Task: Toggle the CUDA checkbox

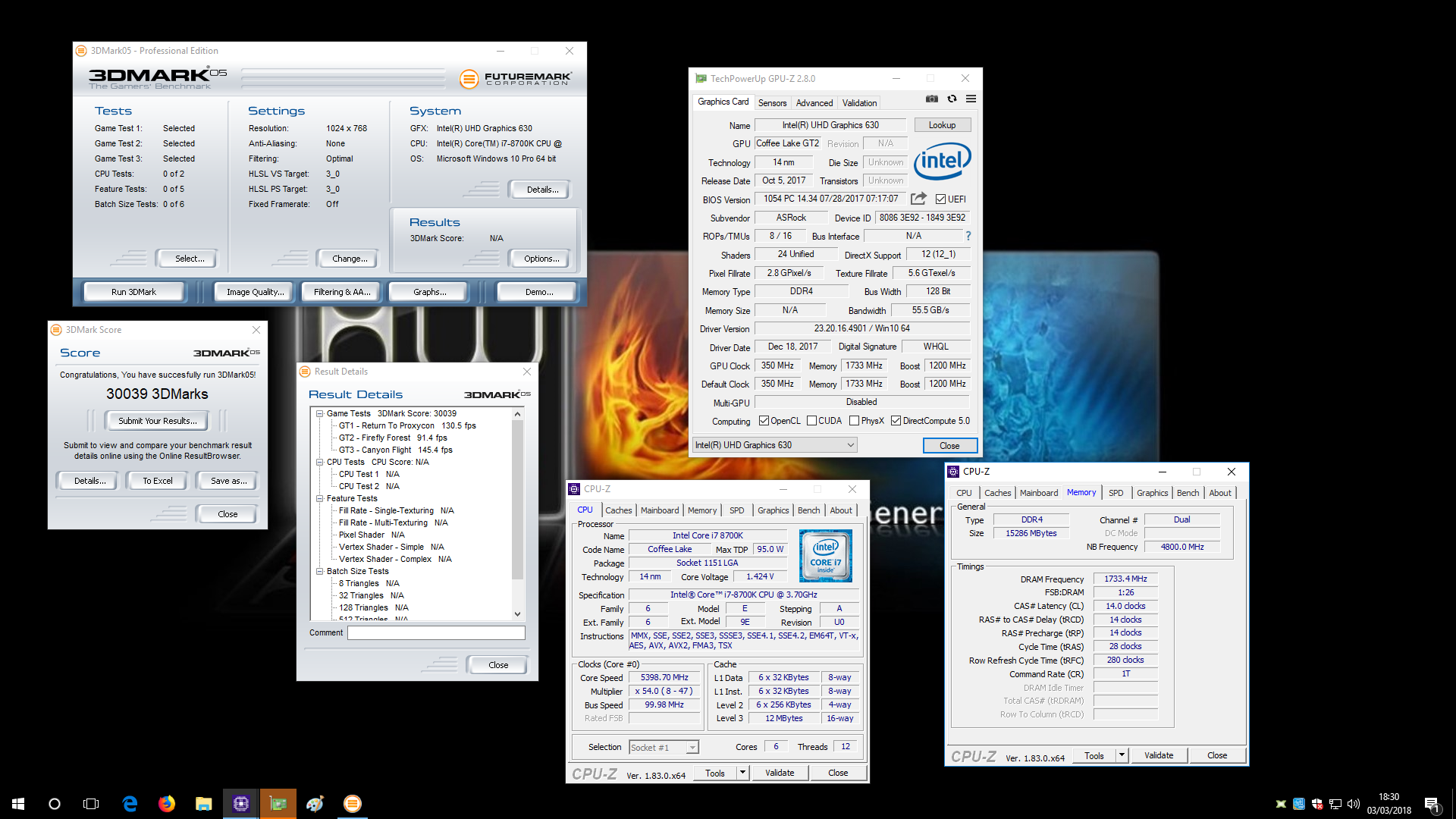Action: click(x=812, y=421)
